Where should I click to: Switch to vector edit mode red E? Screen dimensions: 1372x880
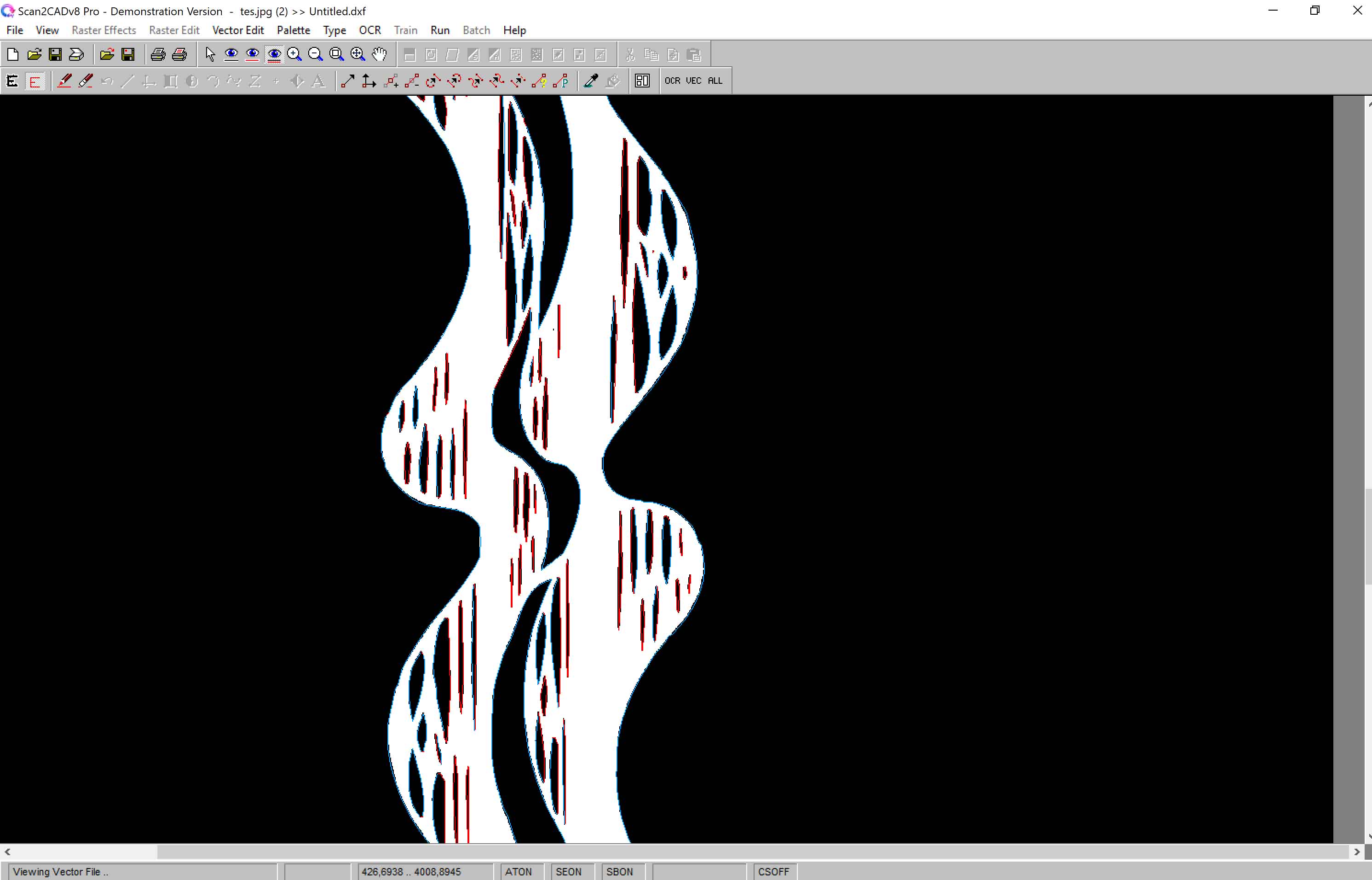tap(34, 81)
